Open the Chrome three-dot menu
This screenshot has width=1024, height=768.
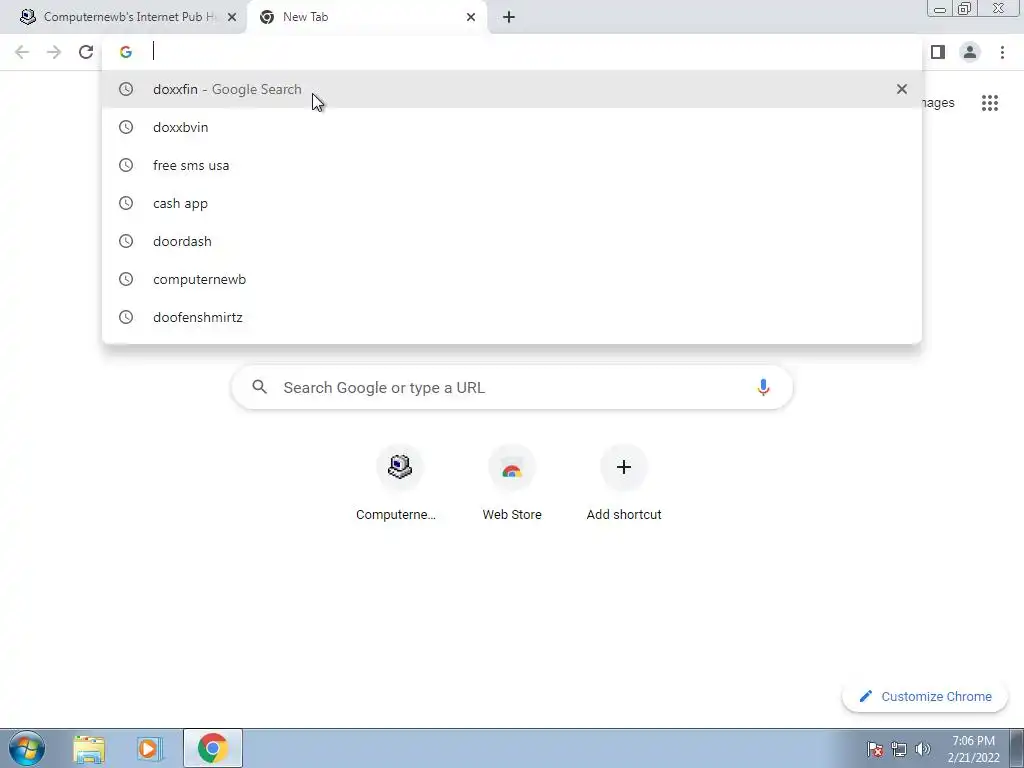click(1002, 52)
